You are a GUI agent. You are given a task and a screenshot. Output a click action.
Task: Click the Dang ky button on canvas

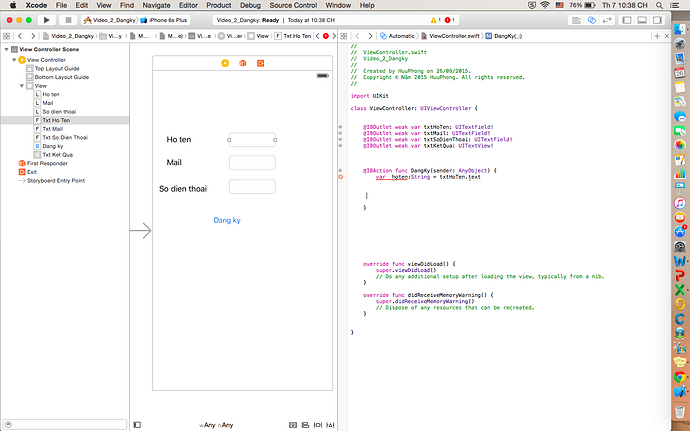point(227,218)
